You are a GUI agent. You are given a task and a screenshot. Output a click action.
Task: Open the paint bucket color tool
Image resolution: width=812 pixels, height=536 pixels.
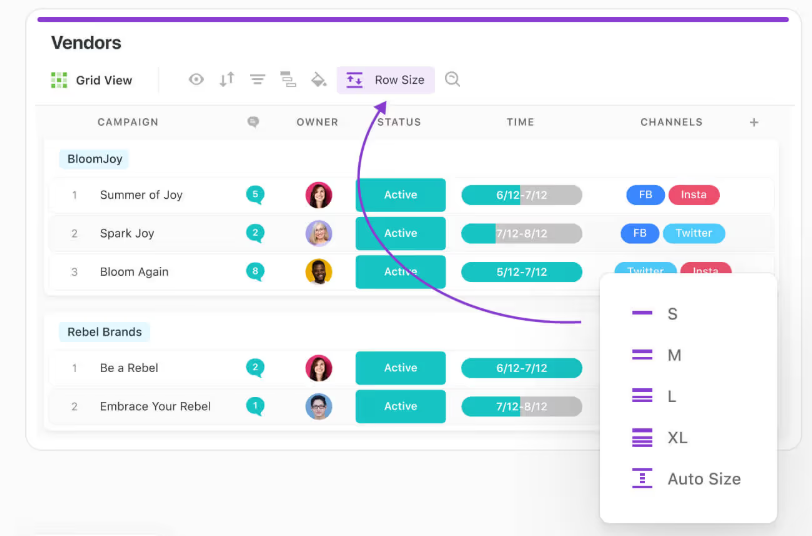point(318,80)
